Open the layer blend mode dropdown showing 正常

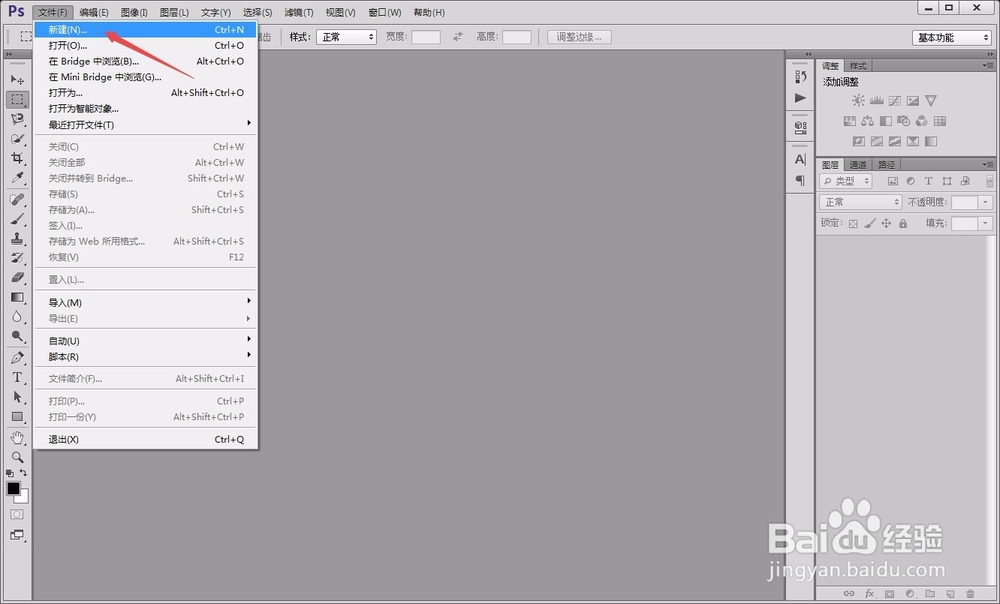click(x=860, y=202)
